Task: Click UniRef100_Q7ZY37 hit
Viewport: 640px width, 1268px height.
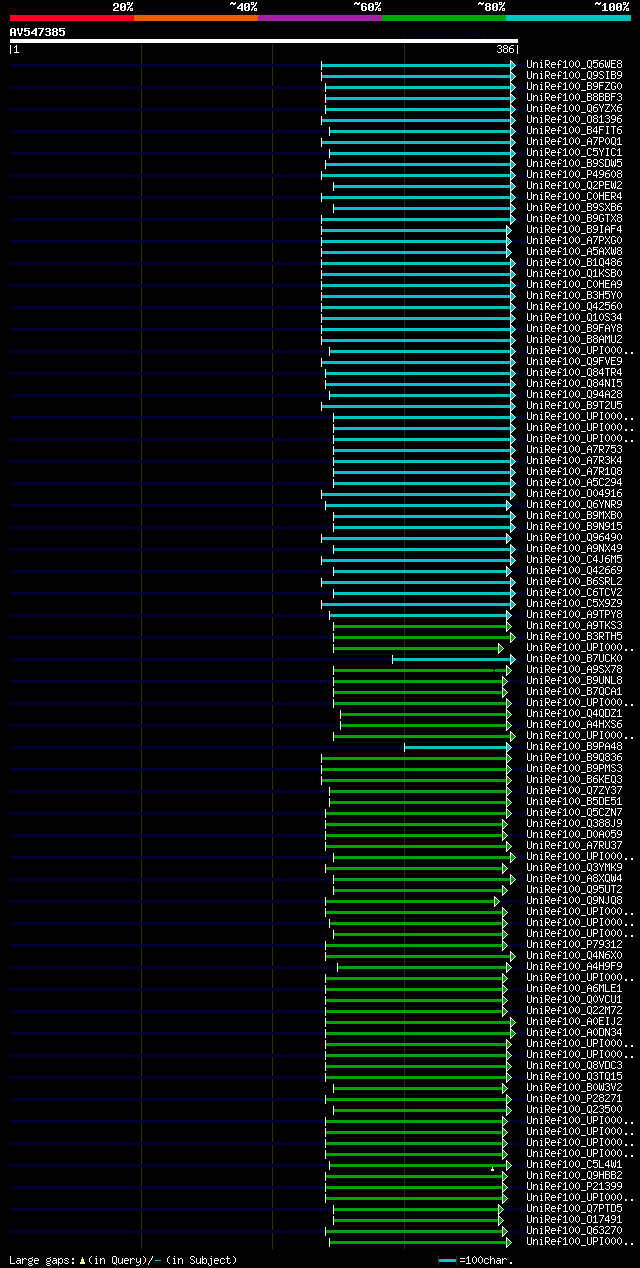Action: (x=575, y=790)
